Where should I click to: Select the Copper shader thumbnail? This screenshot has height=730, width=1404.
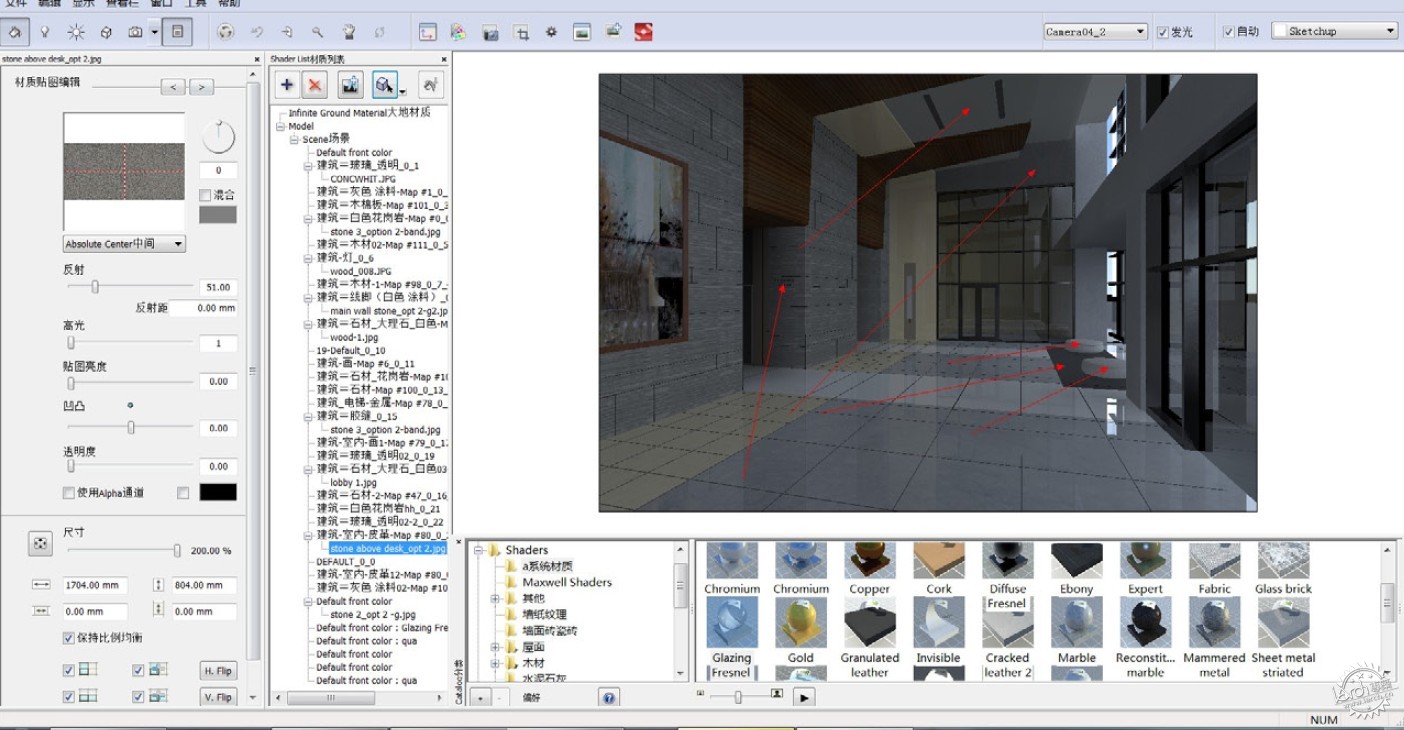[x=869, y=561]
